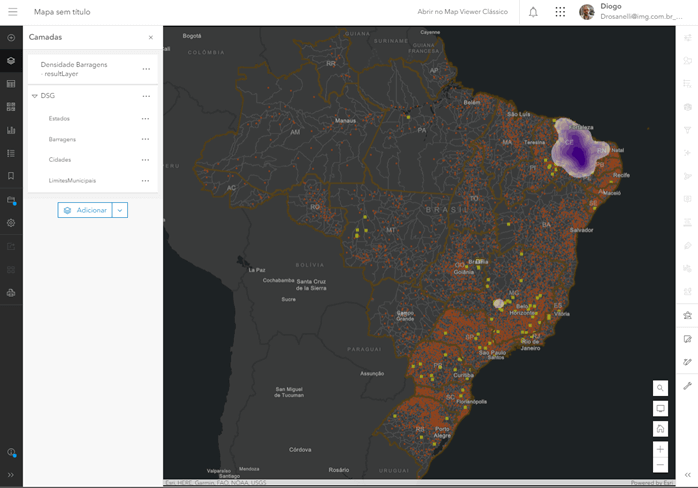Open map properties gear icon
The height and width of the screenshot is (488, 698).
coord(11,223)
